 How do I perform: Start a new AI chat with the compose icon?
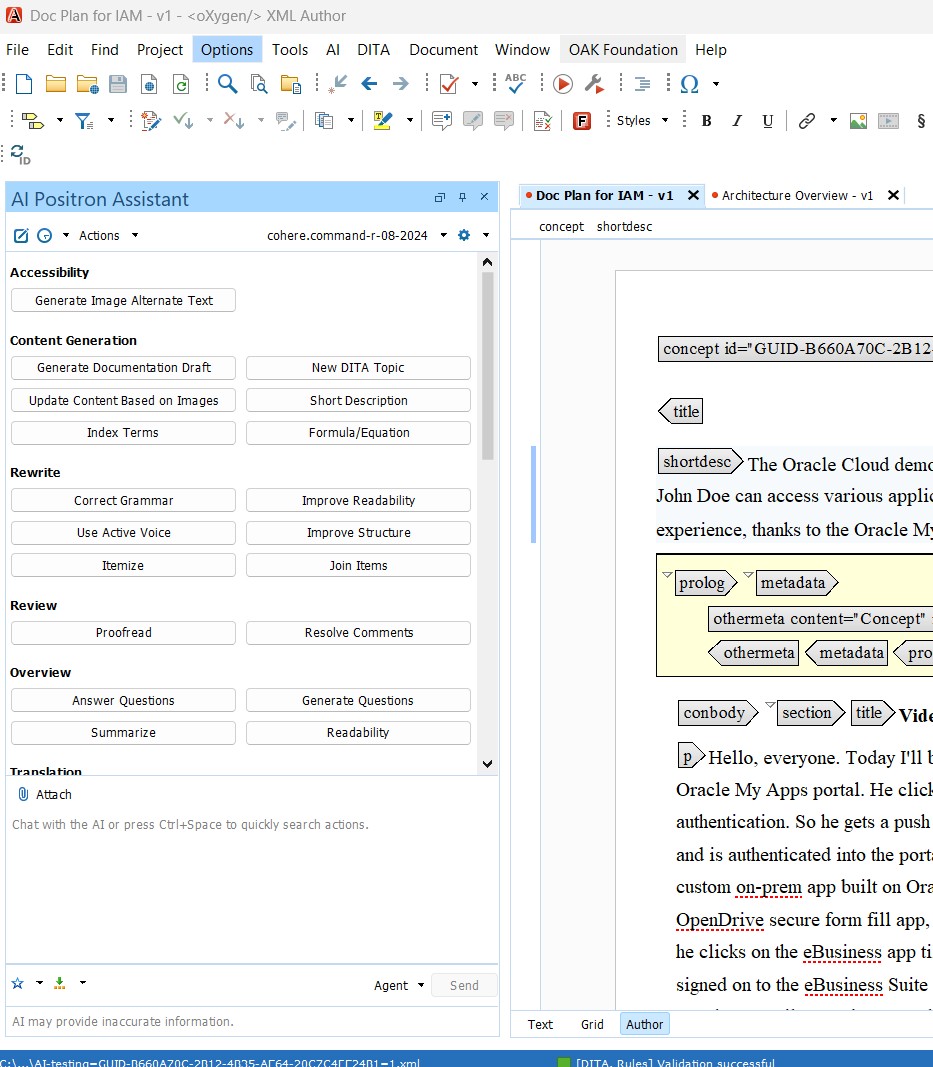(x=20, y=235)
